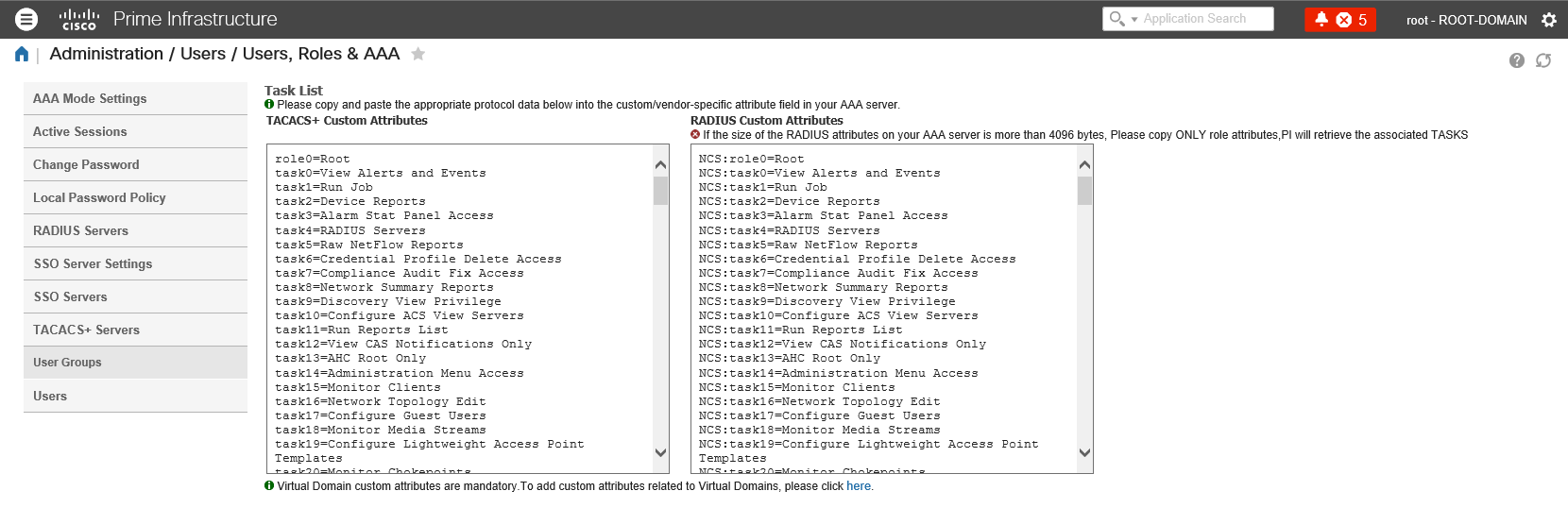The width and height of the screenshot is (1568, 508).
Task: Click the RADIUS Custom Attributes label
Action: 767,121
